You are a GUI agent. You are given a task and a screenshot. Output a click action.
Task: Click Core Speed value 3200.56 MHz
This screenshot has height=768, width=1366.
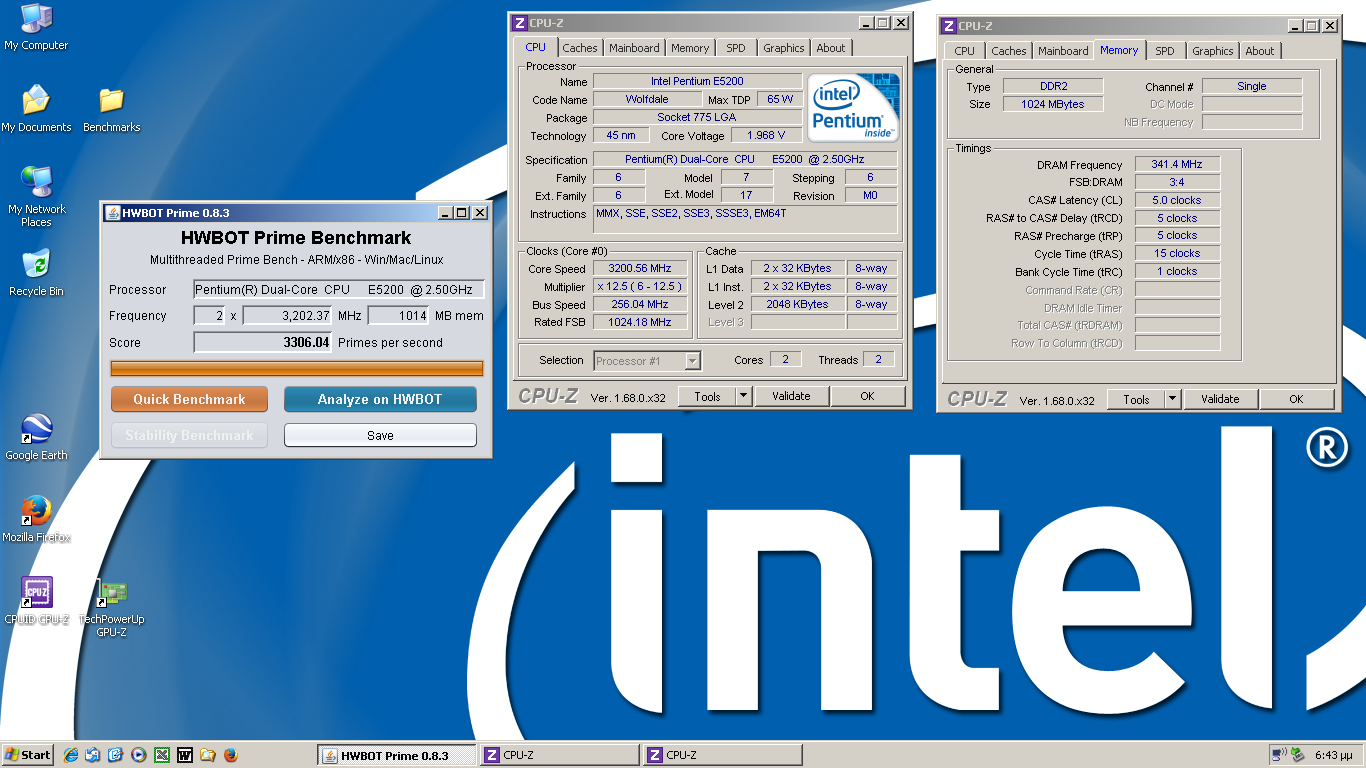[640, 268]
